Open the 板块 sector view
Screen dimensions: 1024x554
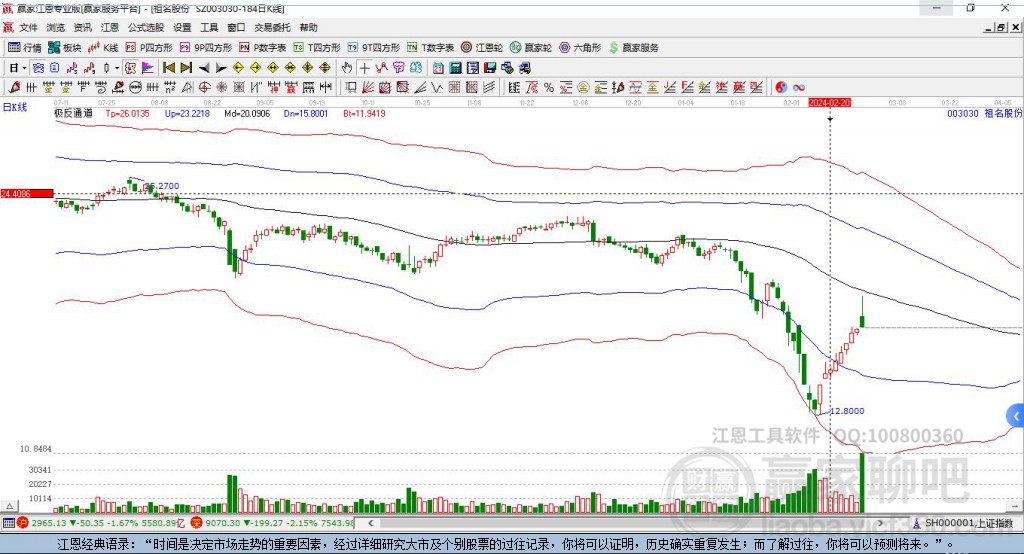[x=64, y=48]
